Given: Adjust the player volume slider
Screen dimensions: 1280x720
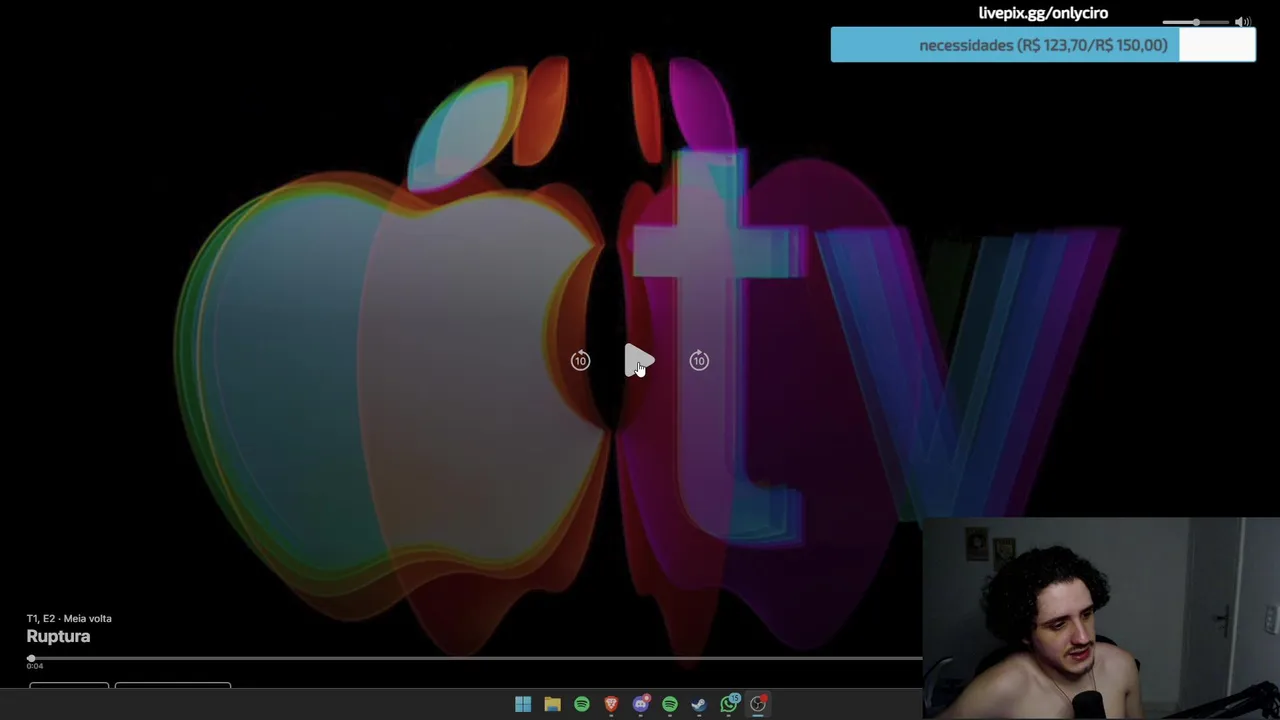Looking at the screenshot, I should coord(1195,22).
